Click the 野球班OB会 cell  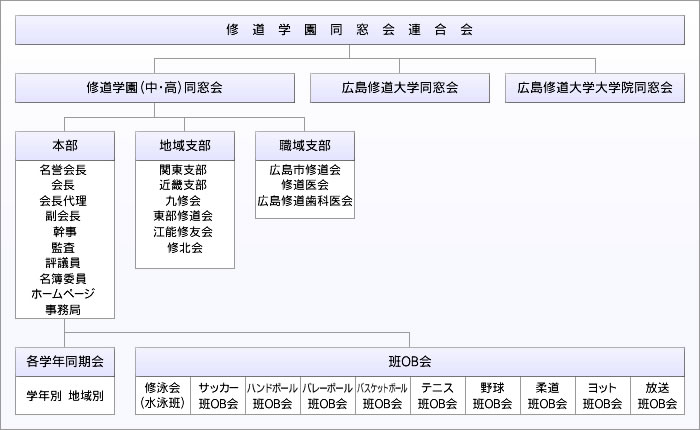pos(492,396)
